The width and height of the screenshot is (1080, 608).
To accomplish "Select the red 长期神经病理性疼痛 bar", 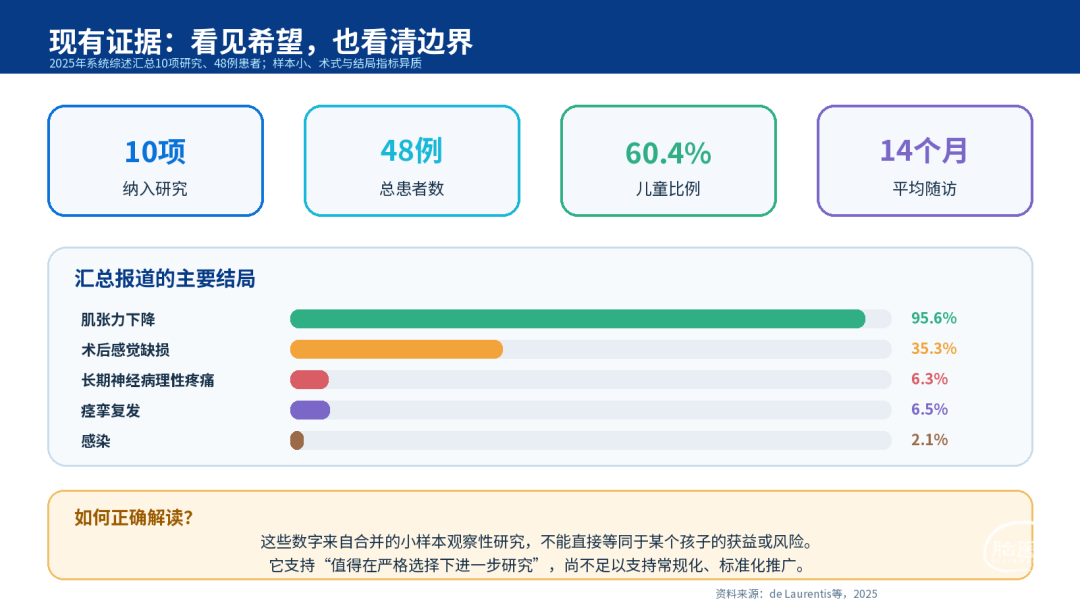I will pyautogui.click(x=309, y=379).
